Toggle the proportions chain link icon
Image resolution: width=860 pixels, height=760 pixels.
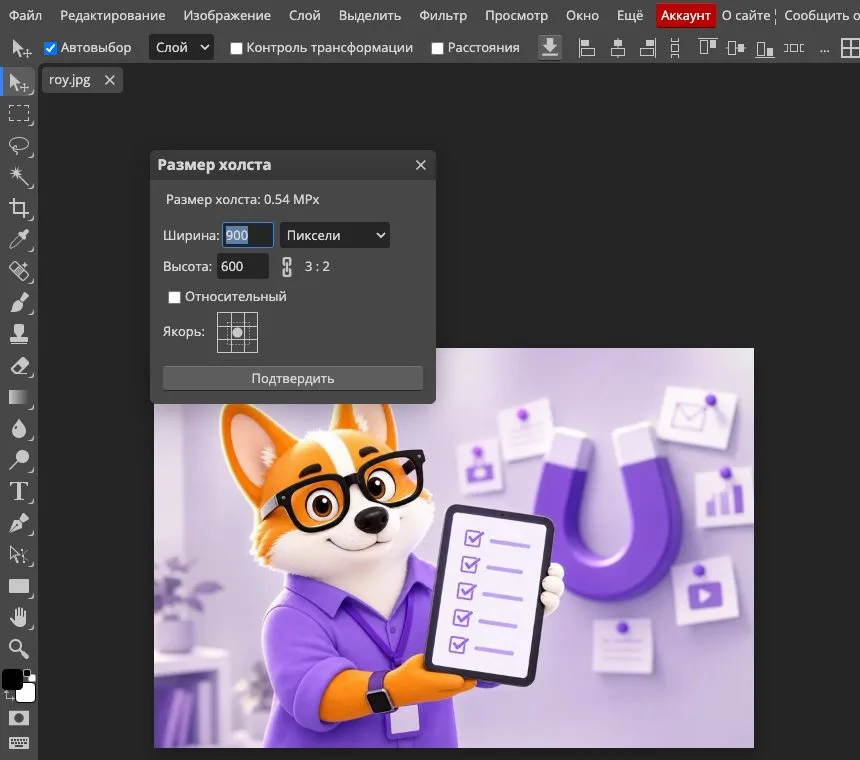point(287,266)
